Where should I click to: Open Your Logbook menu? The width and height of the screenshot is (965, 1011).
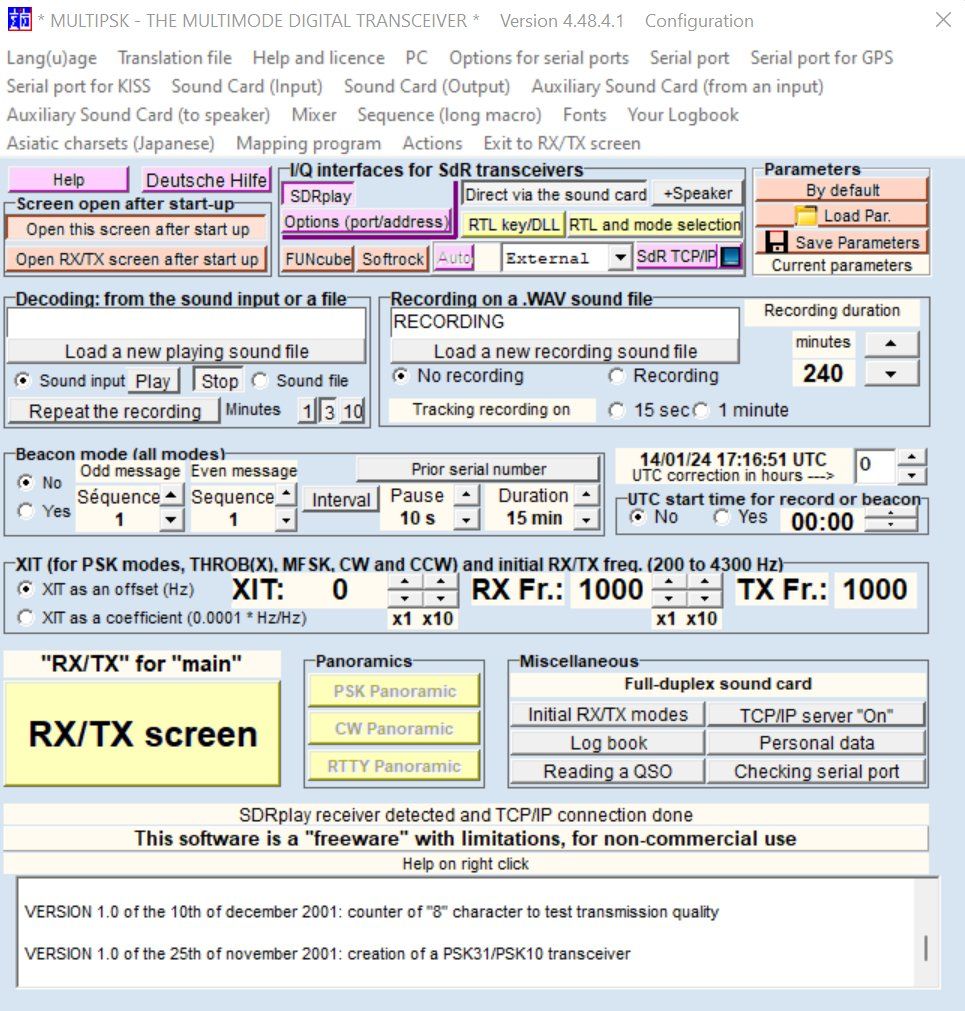(683, 114)
